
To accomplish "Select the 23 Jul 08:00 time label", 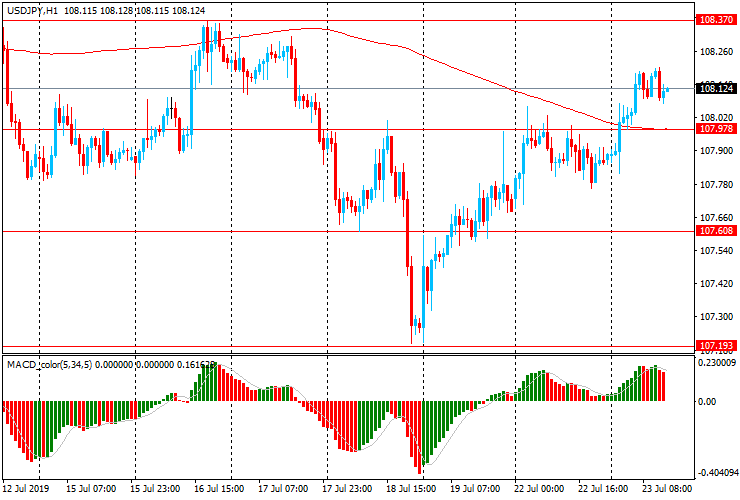I will [x=666, y=488].
